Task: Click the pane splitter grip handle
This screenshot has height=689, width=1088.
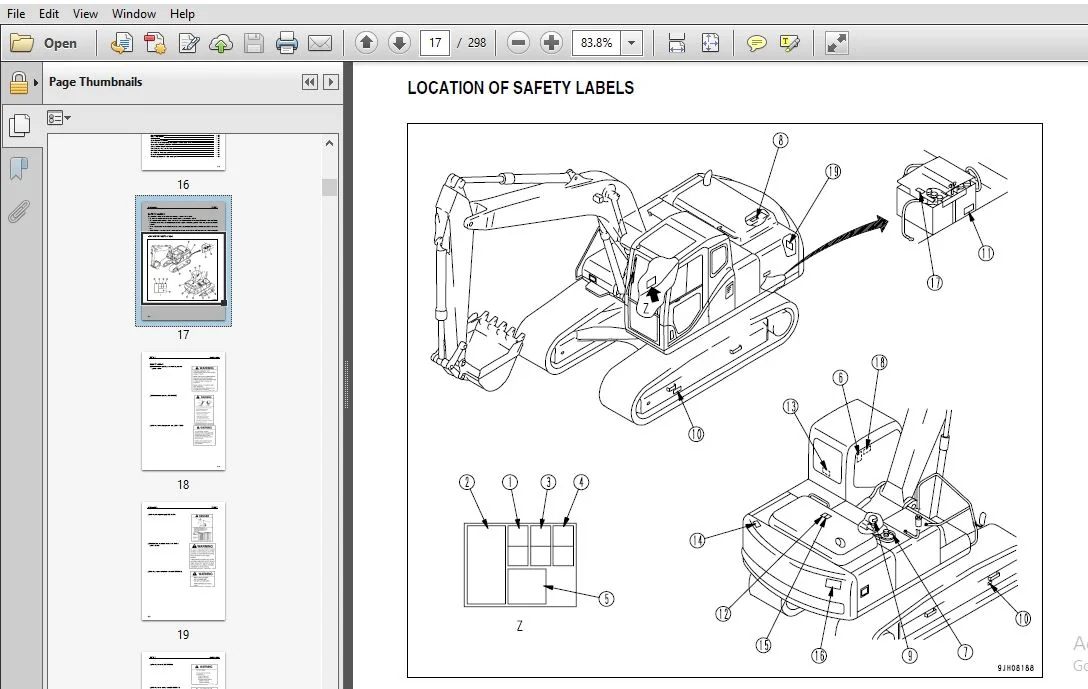Action: click(346, 384)
